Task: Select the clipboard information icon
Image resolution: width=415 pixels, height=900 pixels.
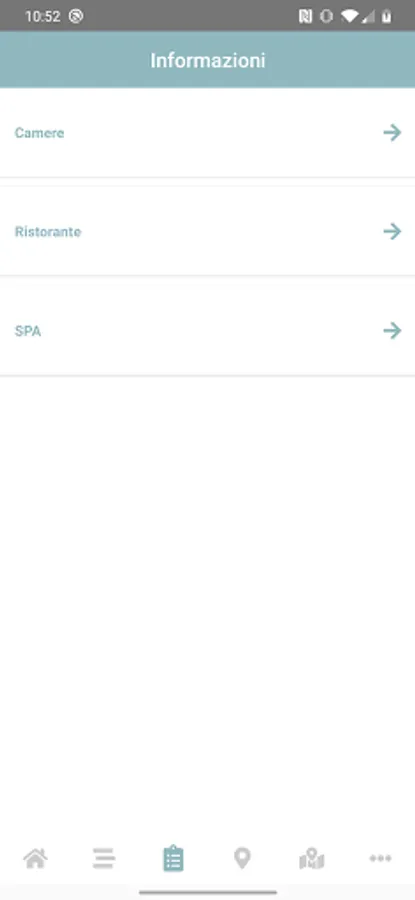Action: point(173,859)
